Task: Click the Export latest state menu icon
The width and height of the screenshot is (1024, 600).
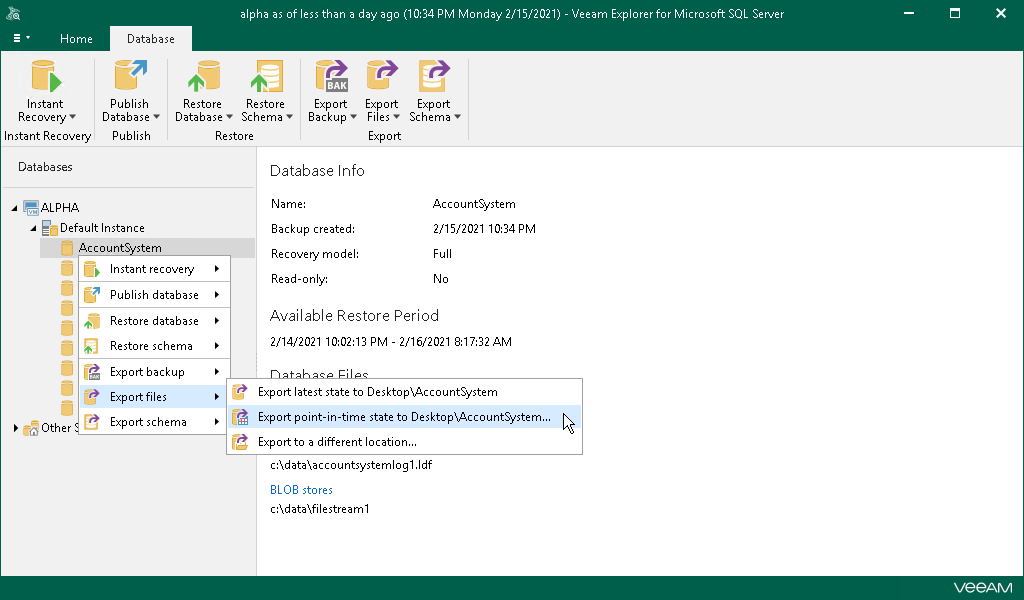Action: pos(240,392)
